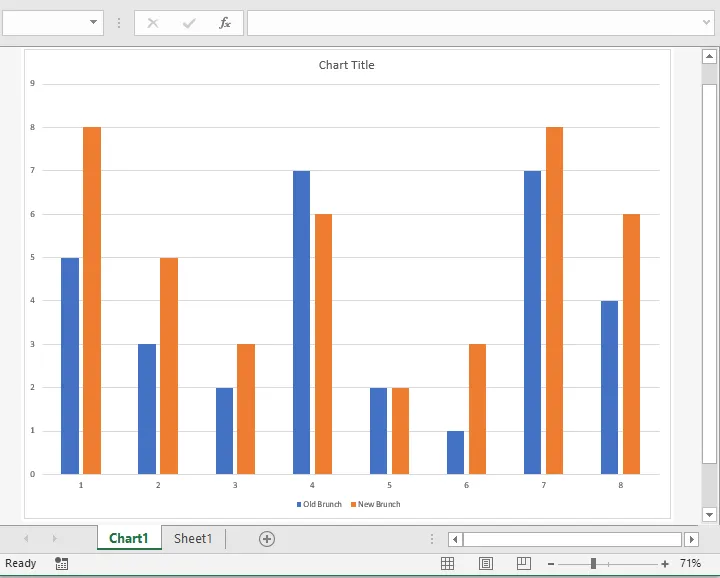
Task: Switch to Page Layout view icon
Action: 485,563
